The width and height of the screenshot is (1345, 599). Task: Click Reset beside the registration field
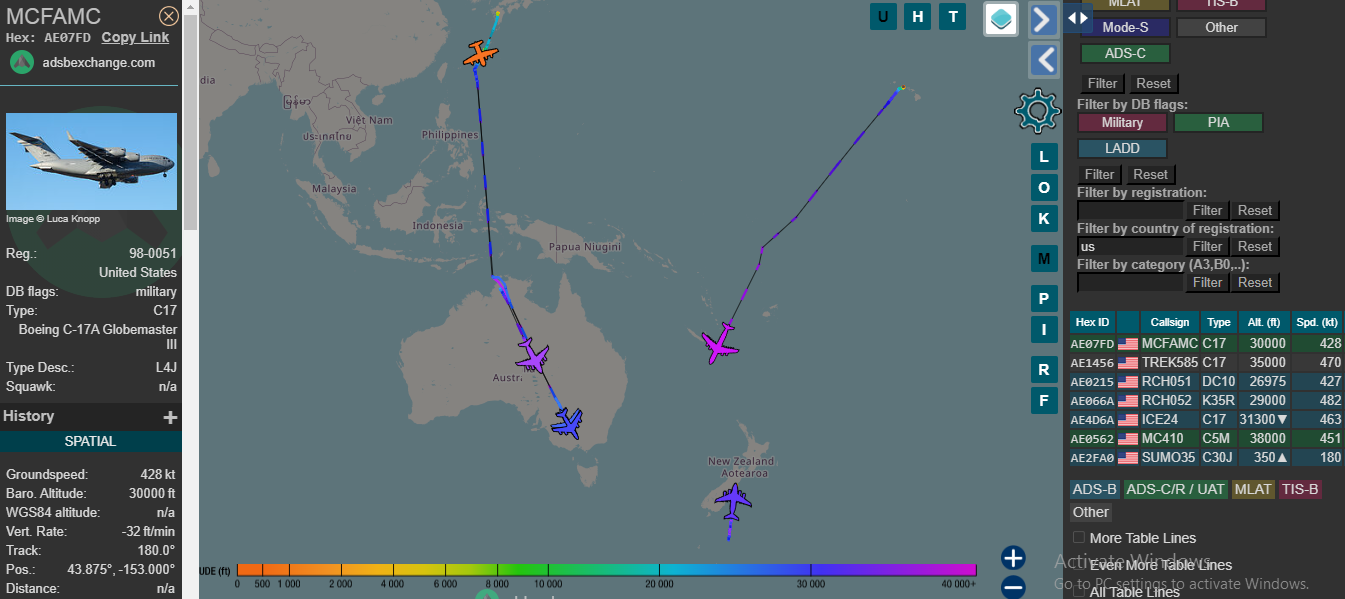[1255, 210]
